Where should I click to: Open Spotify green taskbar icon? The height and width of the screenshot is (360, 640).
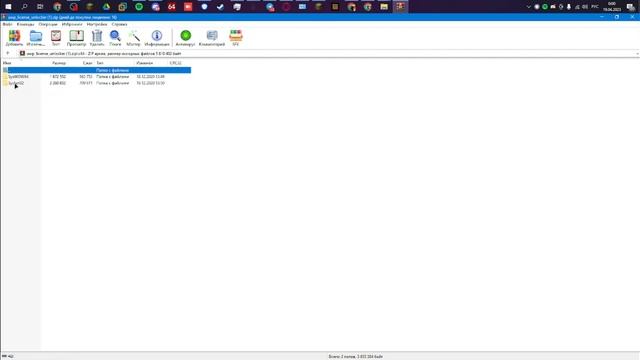139,7
